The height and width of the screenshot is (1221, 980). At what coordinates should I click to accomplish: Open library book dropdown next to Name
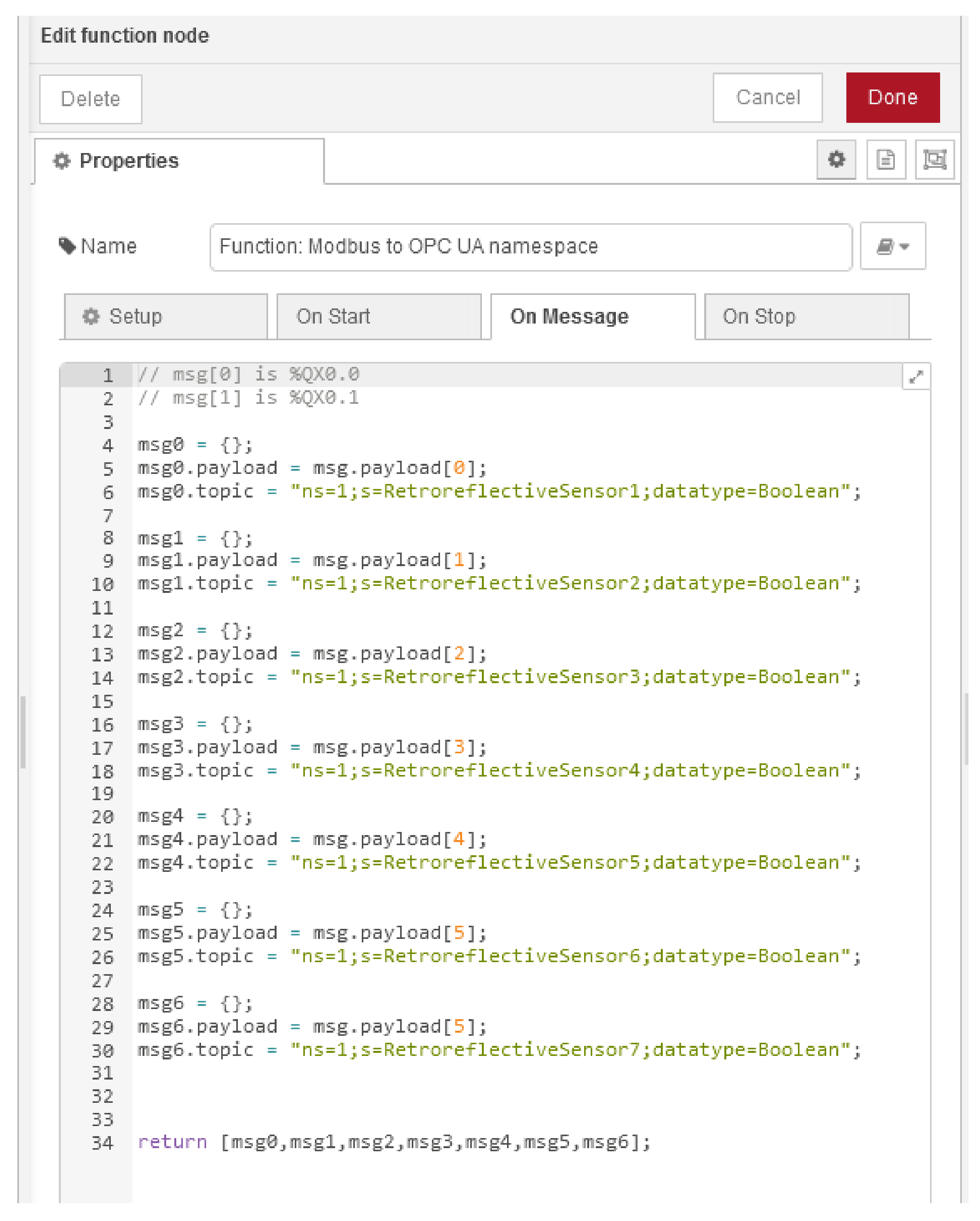893,246
